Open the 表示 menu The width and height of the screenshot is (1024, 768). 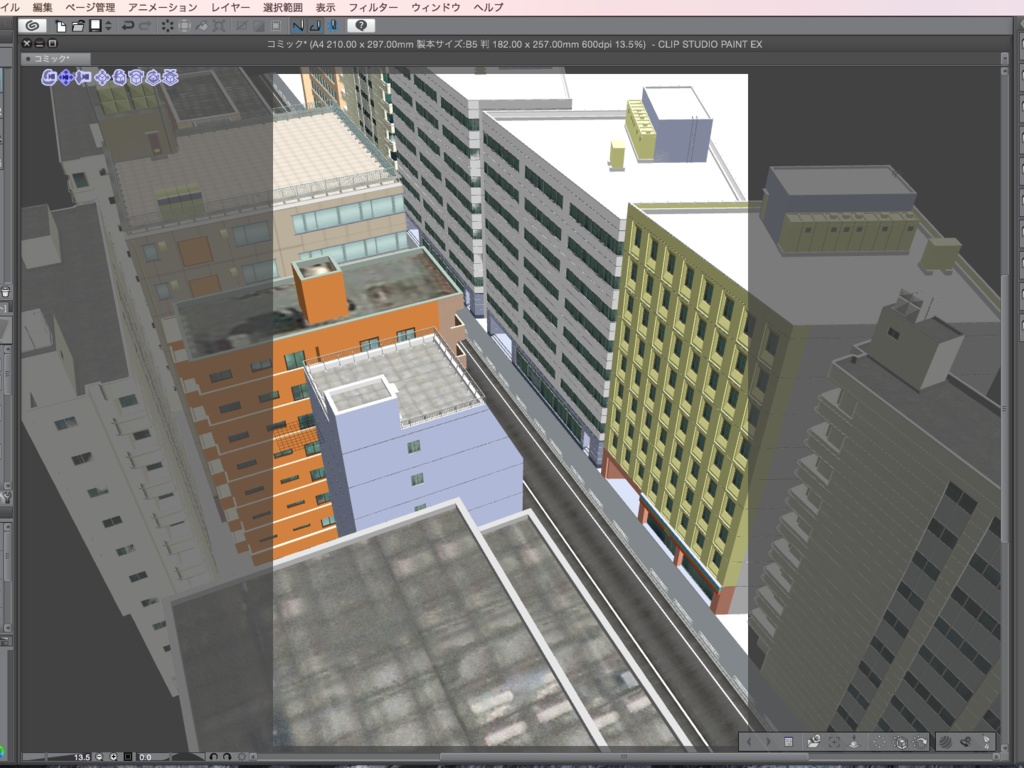coord(325,7)
